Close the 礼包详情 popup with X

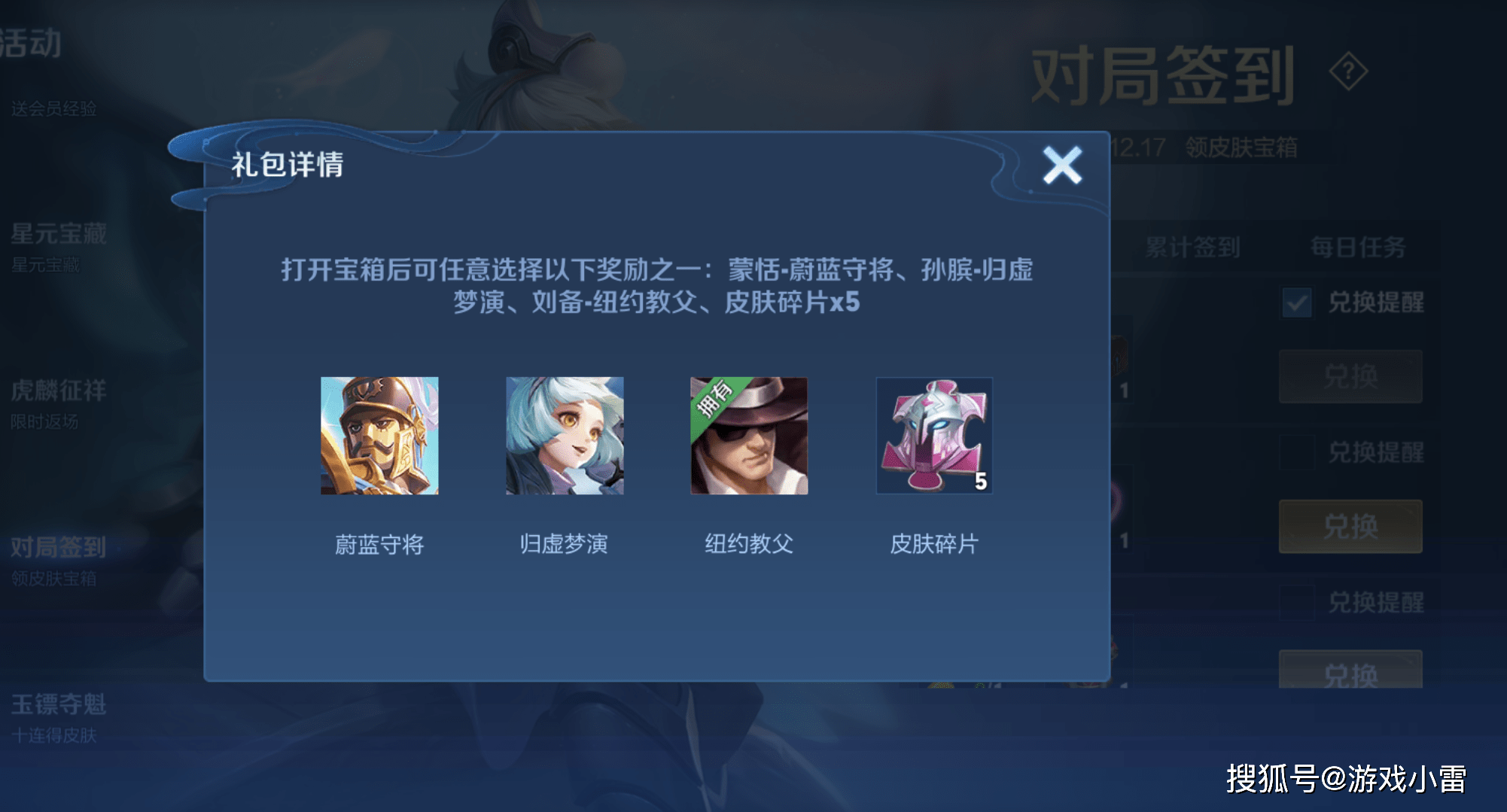pyautogui.click(x=1062, y=166)
